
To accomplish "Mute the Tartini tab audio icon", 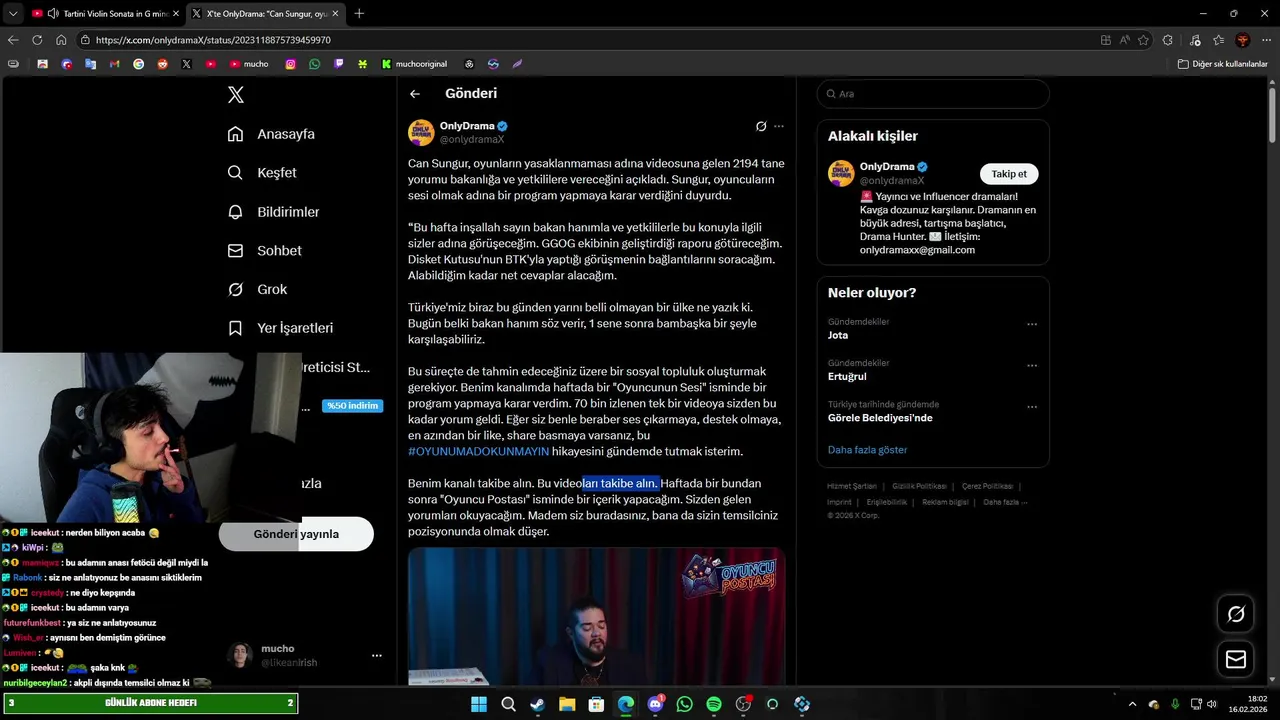I will (x=51, y=14).
